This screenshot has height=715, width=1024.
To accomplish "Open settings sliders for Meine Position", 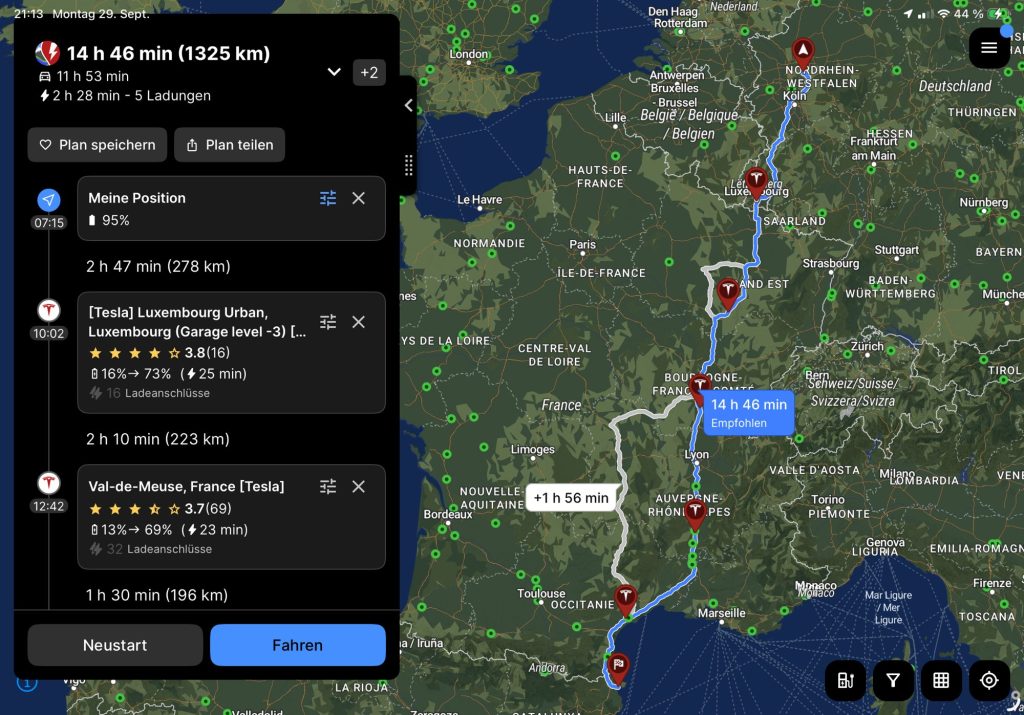I will coord(328,198).
